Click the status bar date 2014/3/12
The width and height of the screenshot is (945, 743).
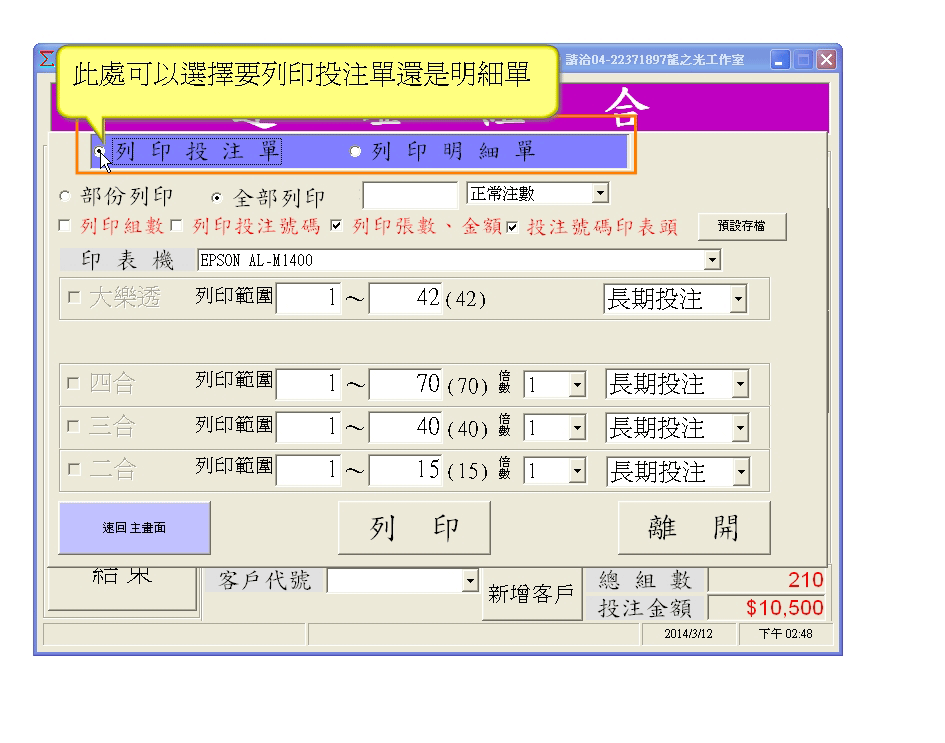coord(688,634)
